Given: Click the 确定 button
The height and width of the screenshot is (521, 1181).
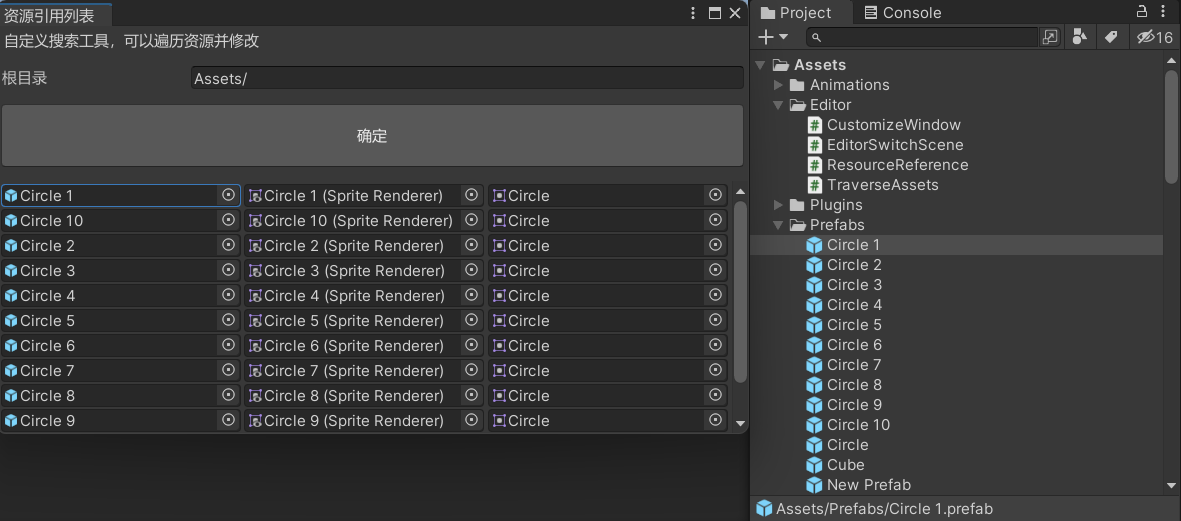Looking at the screenshot, I should tap(372, 136).
